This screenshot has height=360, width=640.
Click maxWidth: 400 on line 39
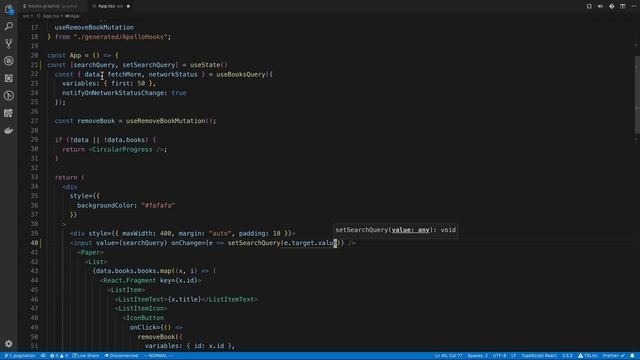point(147,233)
